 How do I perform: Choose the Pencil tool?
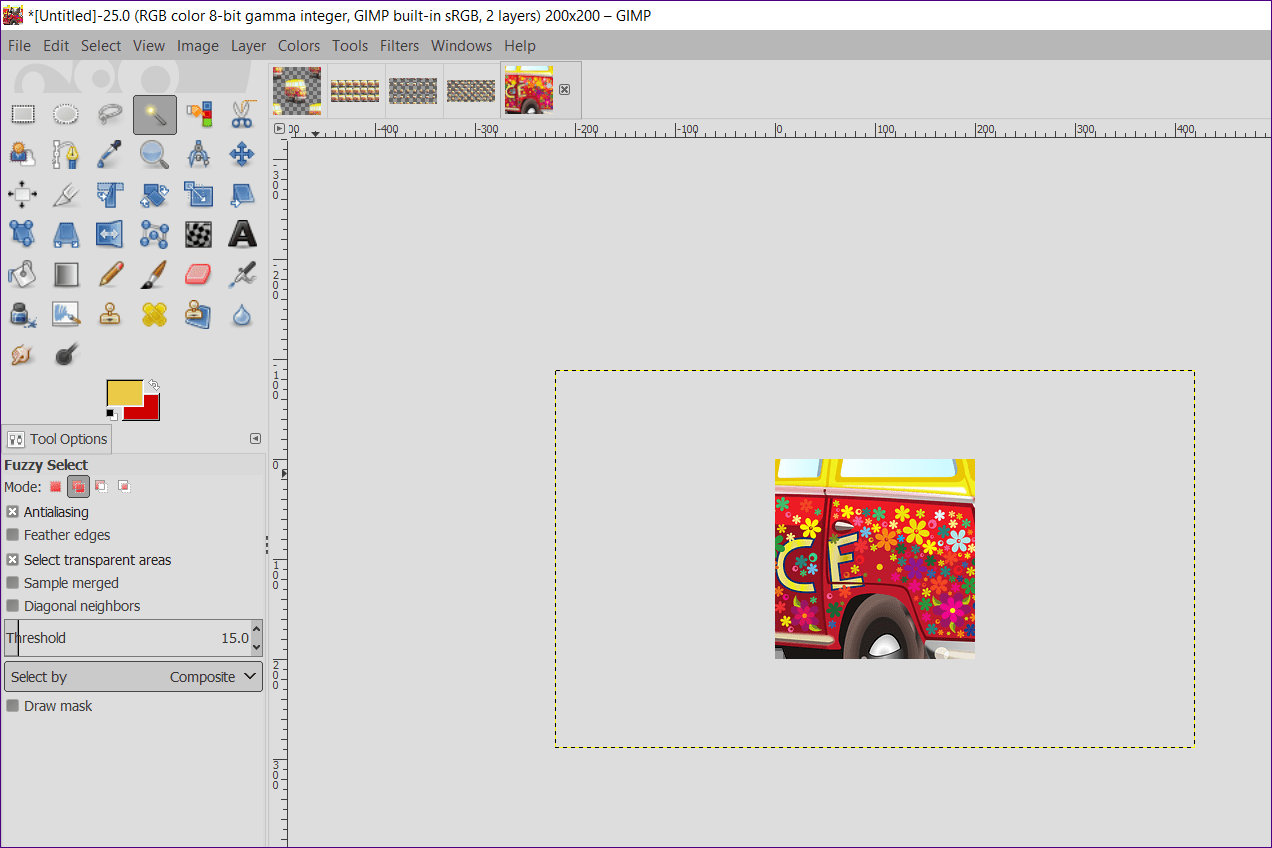[110, 274]
